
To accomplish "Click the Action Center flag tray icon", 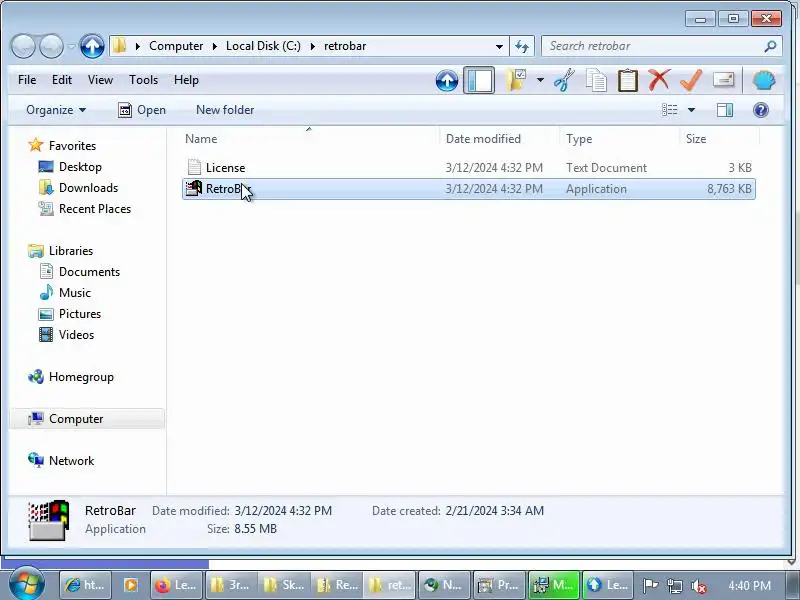I will pos(650,586).
